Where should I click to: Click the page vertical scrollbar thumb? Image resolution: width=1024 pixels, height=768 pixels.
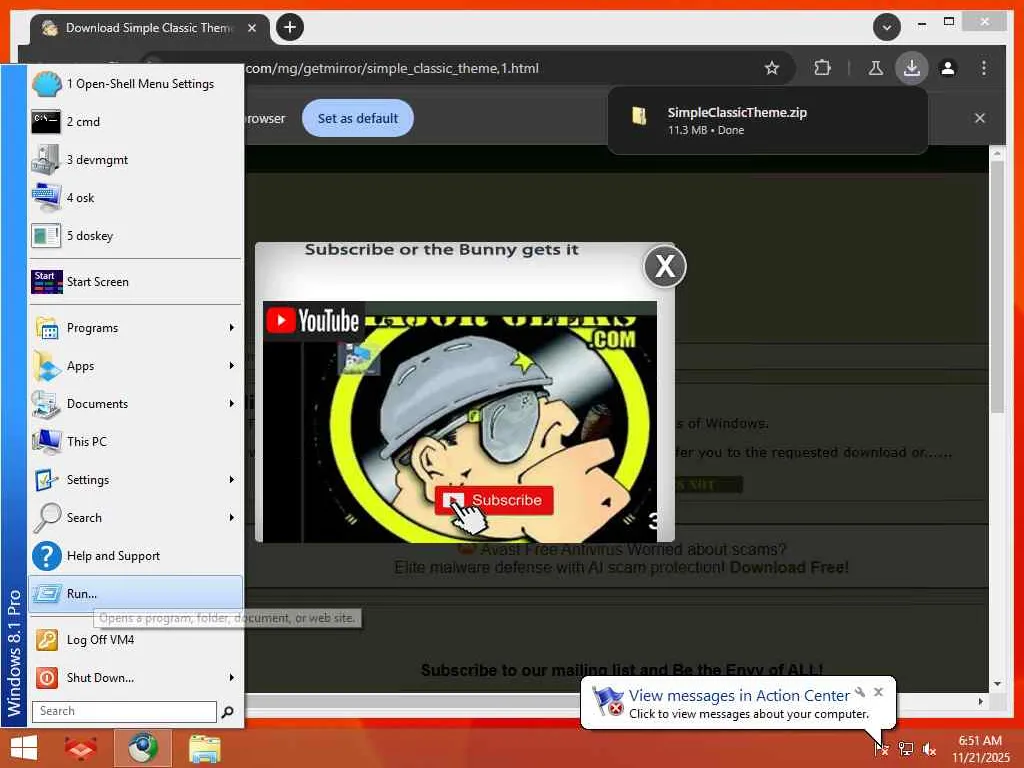coord(997,286)
